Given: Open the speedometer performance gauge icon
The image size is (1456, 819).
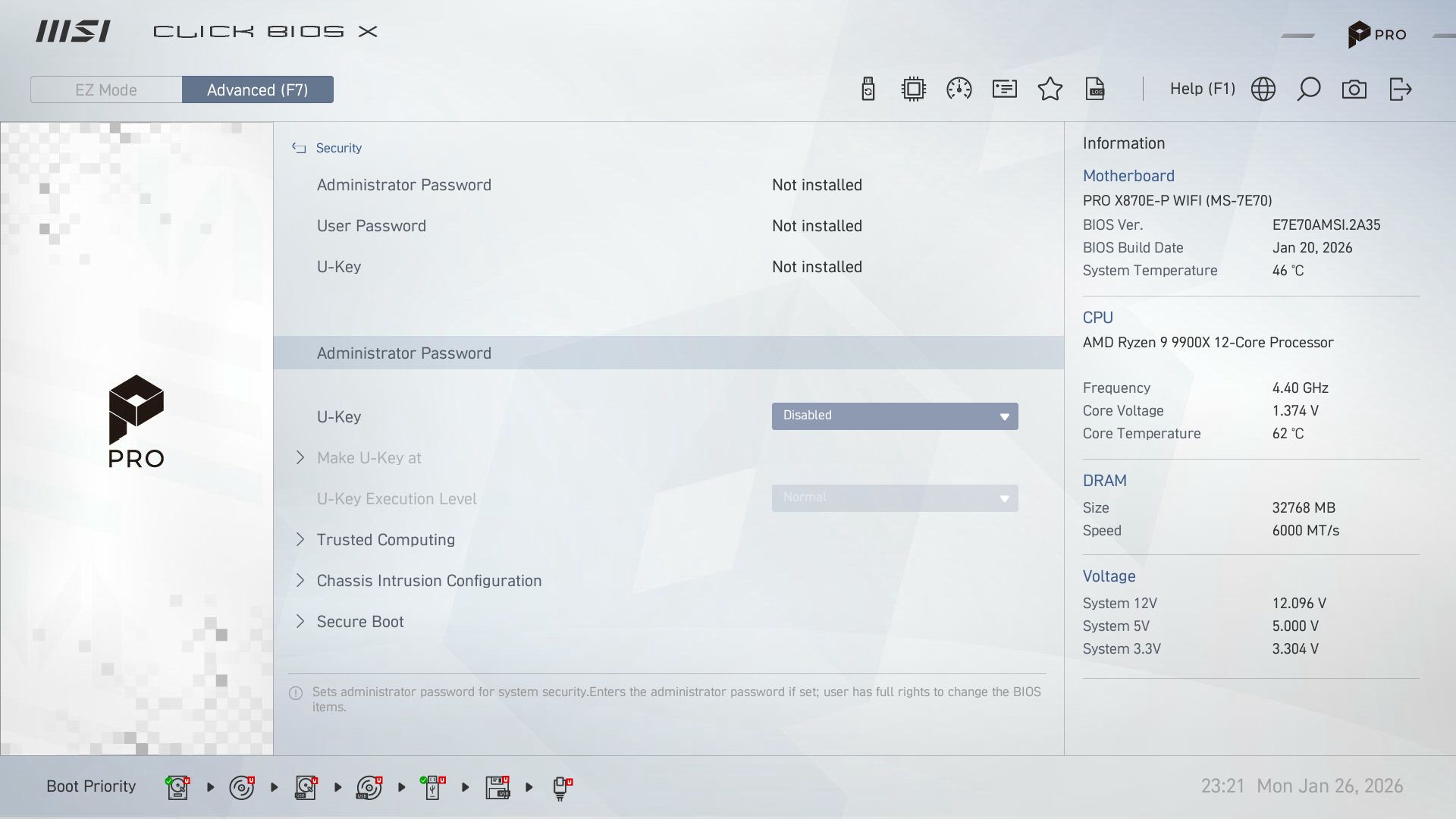Looking at the screenshot, I should [x=959, y=89].
